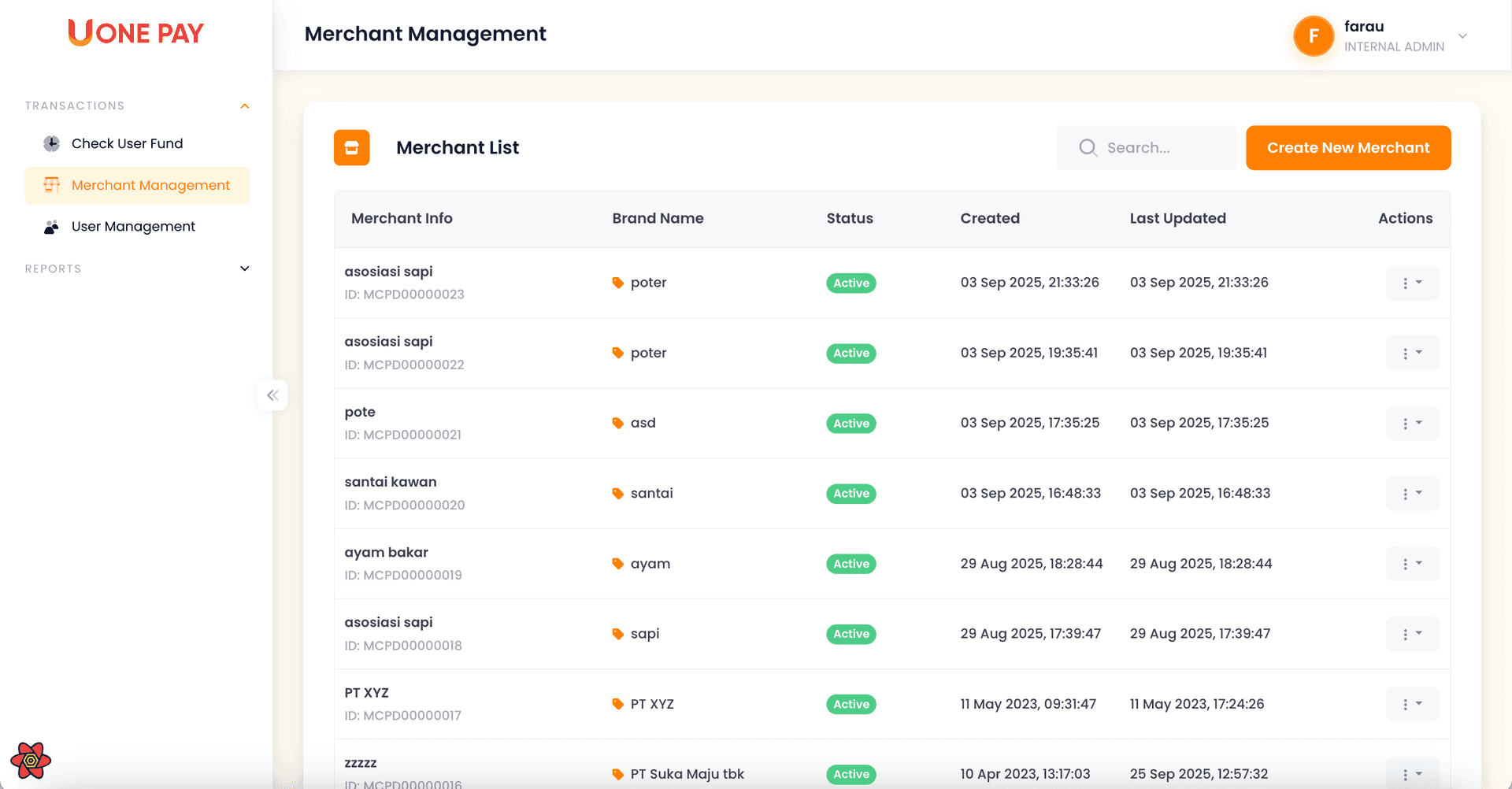Viewport: 1512px width, 789px height.
Task: Select the User Management people icon
Action: [x=50, y=226]
